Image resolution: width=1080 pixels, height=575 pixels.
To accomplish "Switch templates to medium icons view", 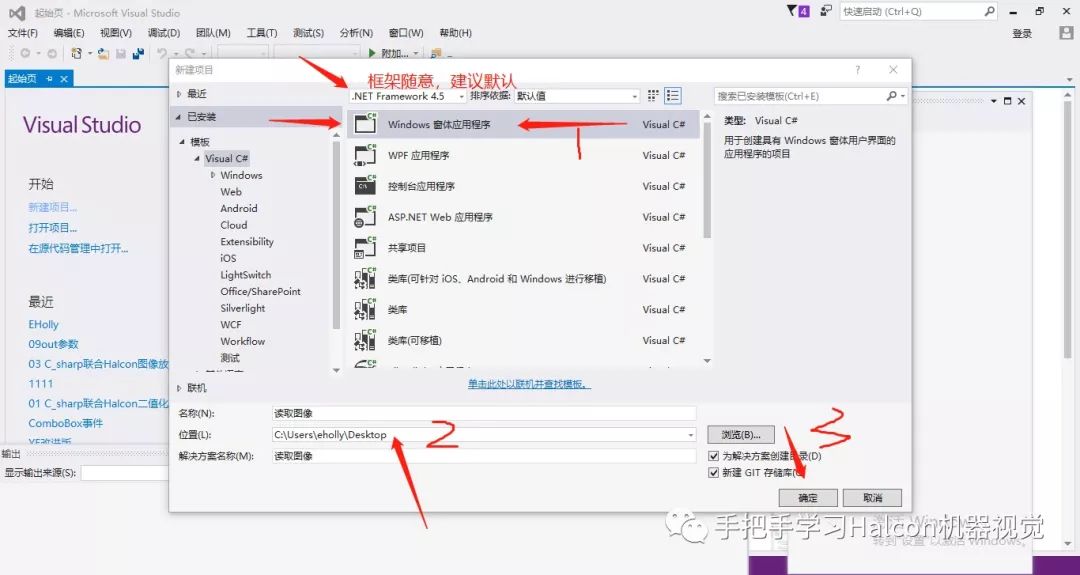I will [653, 96].
